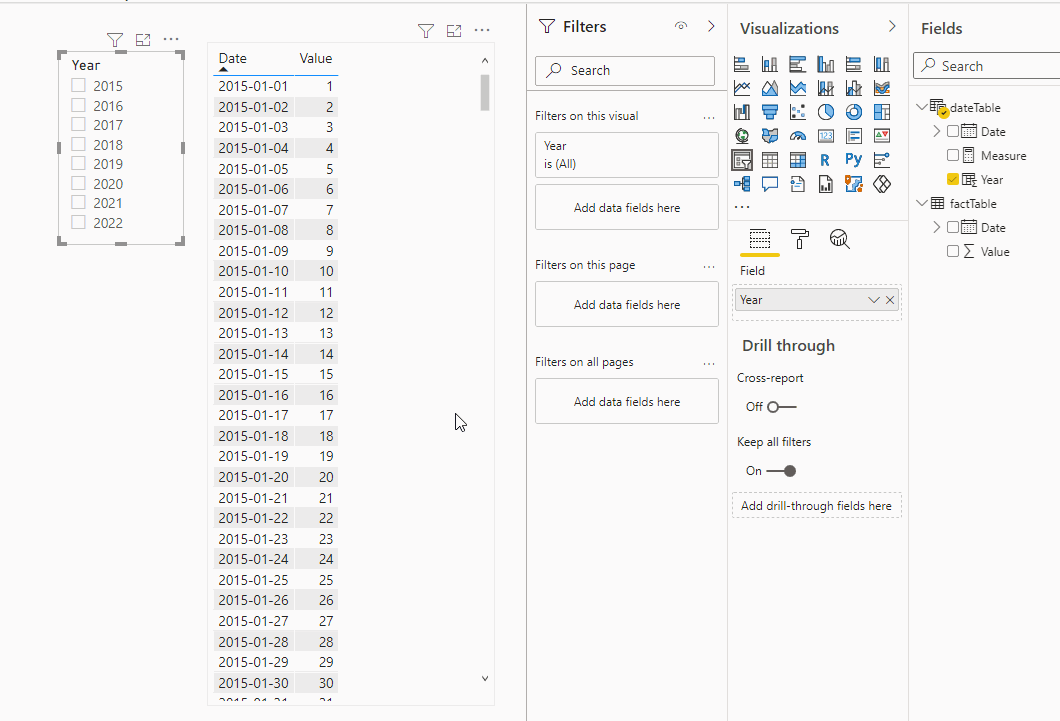Select the Stacked area chart visual
This screenshot has width=1060, height=721.
pyautogui.click(x=798, y=88)
